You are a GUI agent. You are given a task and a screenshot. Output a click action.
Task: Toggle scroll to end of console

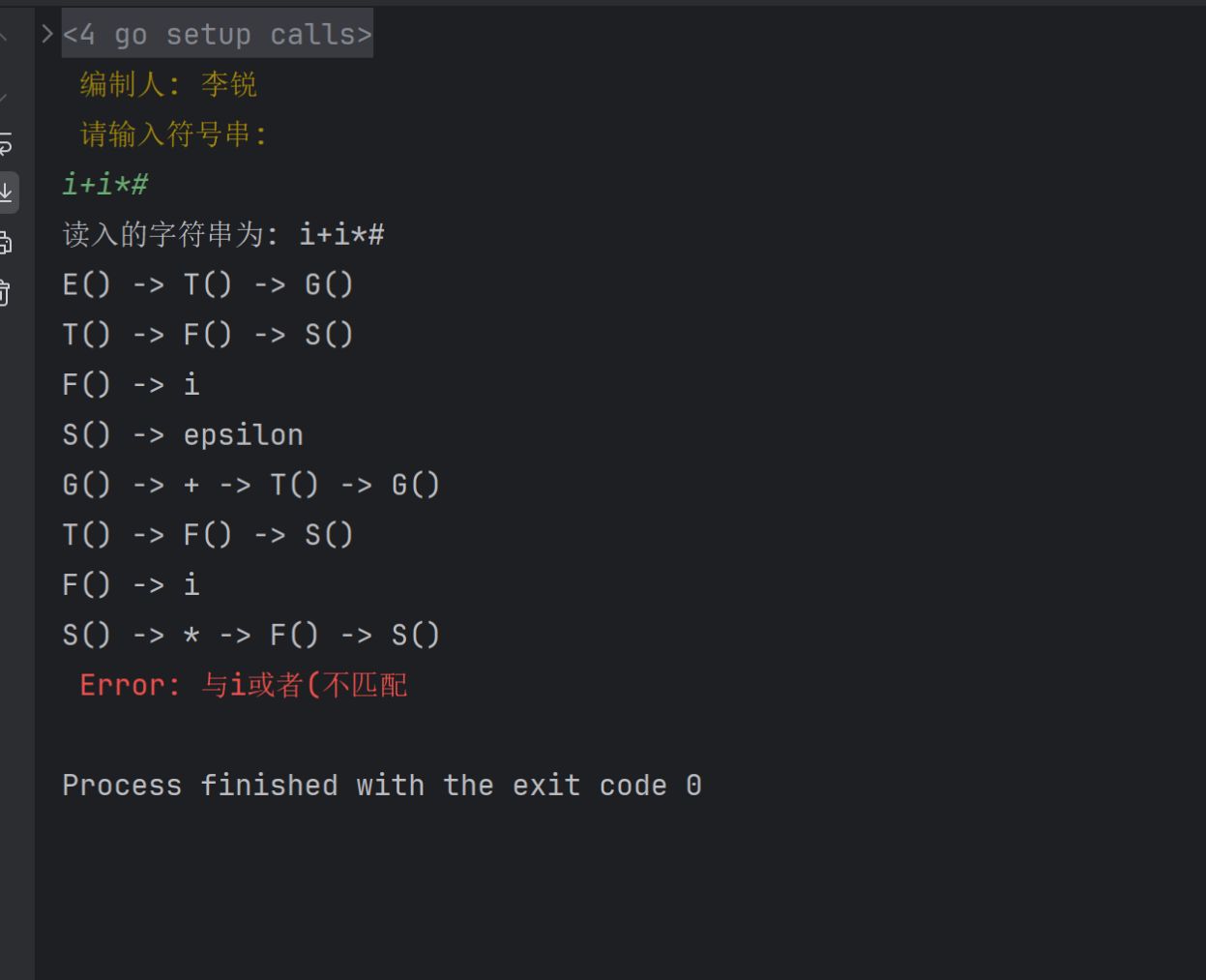point(6,193)
